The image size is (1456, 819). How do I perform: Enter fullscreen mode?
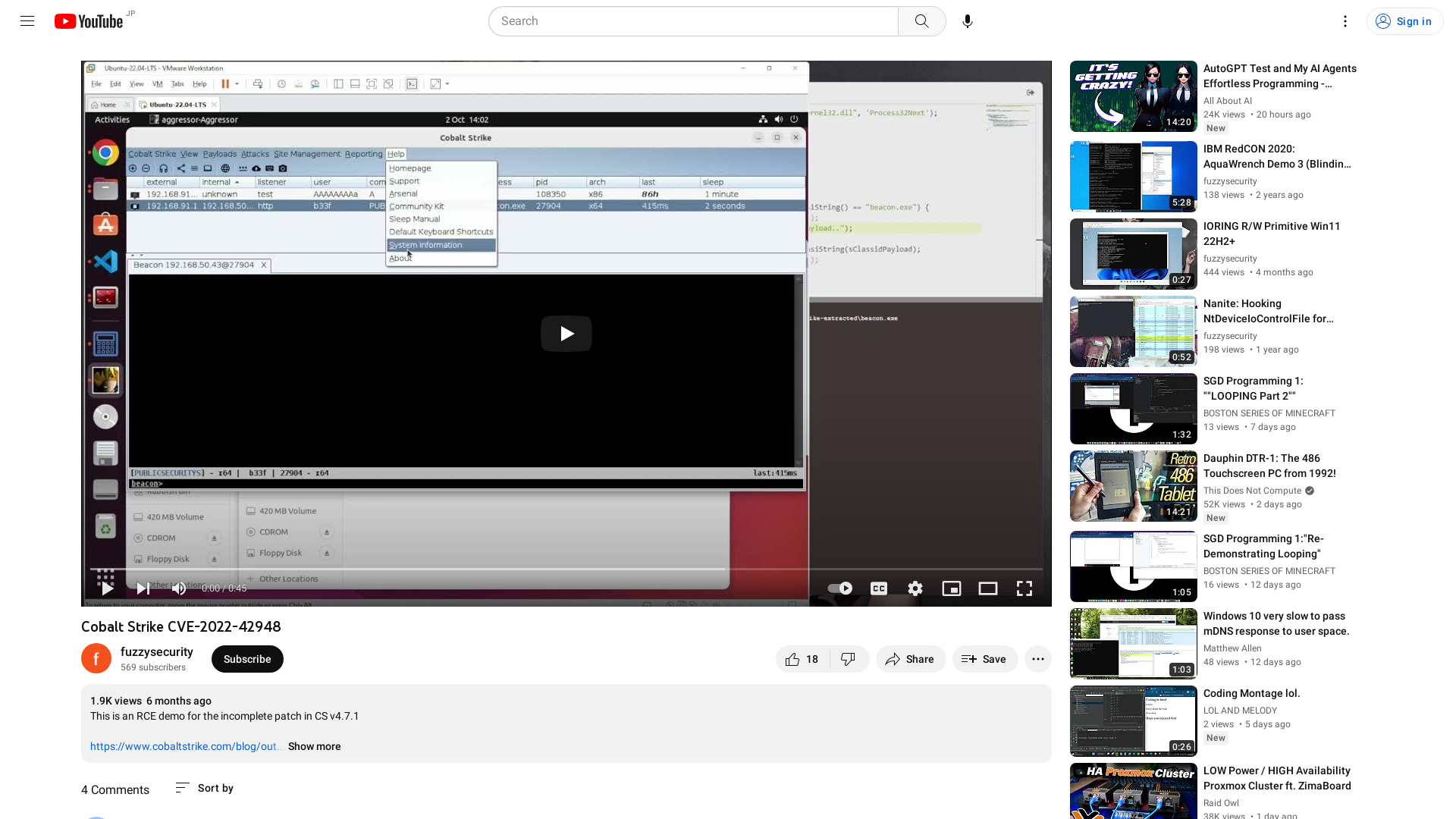point(1024,588)
